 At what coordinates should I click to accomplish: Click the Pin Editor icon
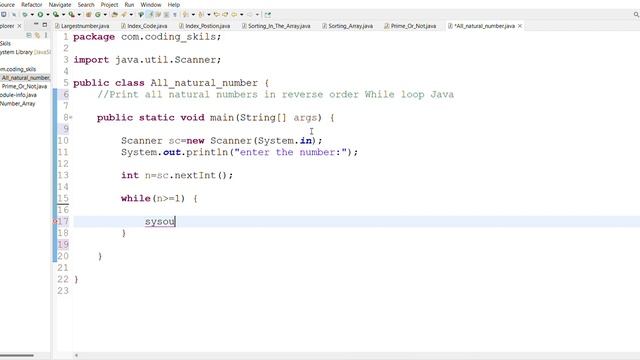click(267, 15)
